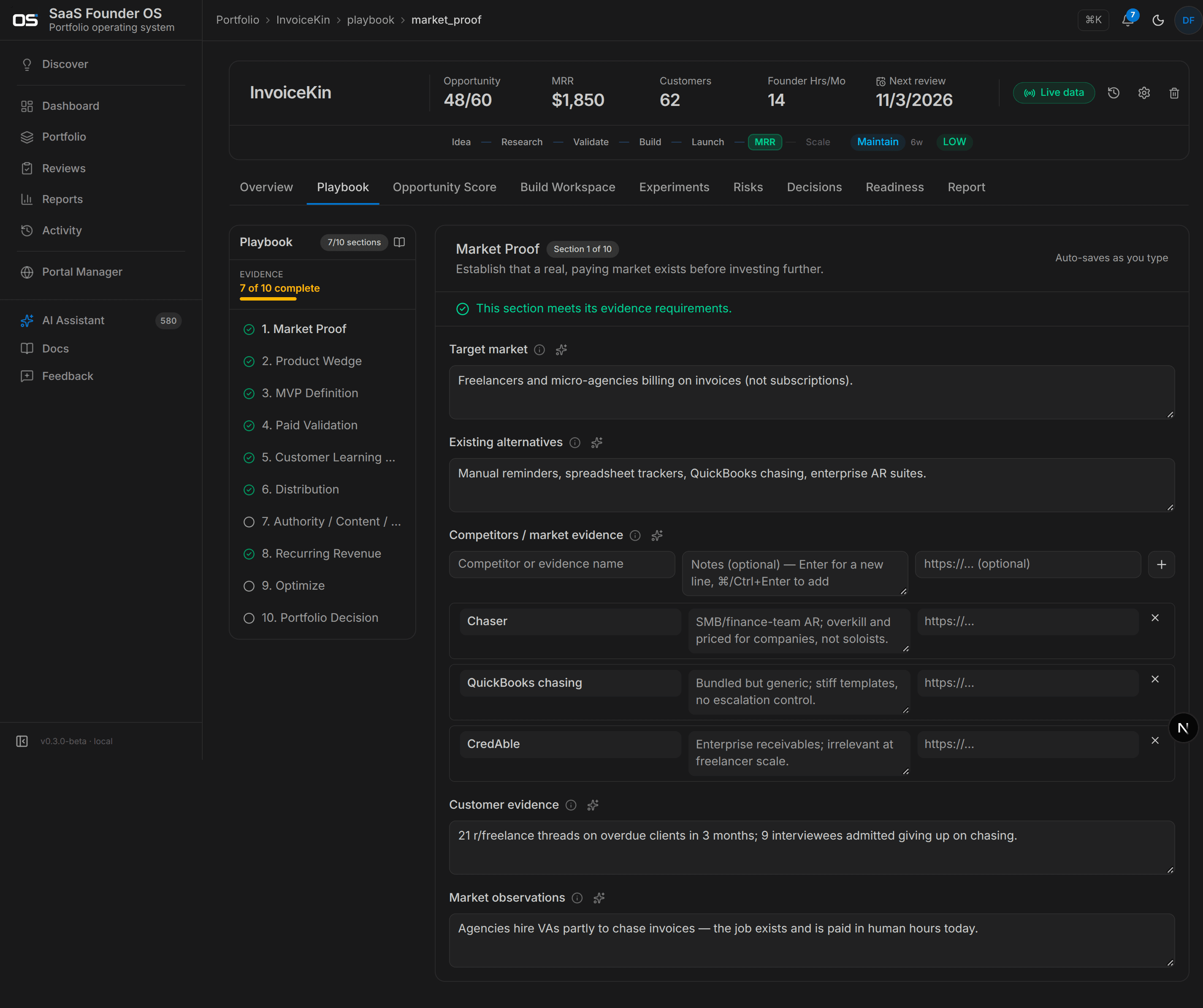
Task: Select 7. Authority / Content section
Action: (322, 521)
